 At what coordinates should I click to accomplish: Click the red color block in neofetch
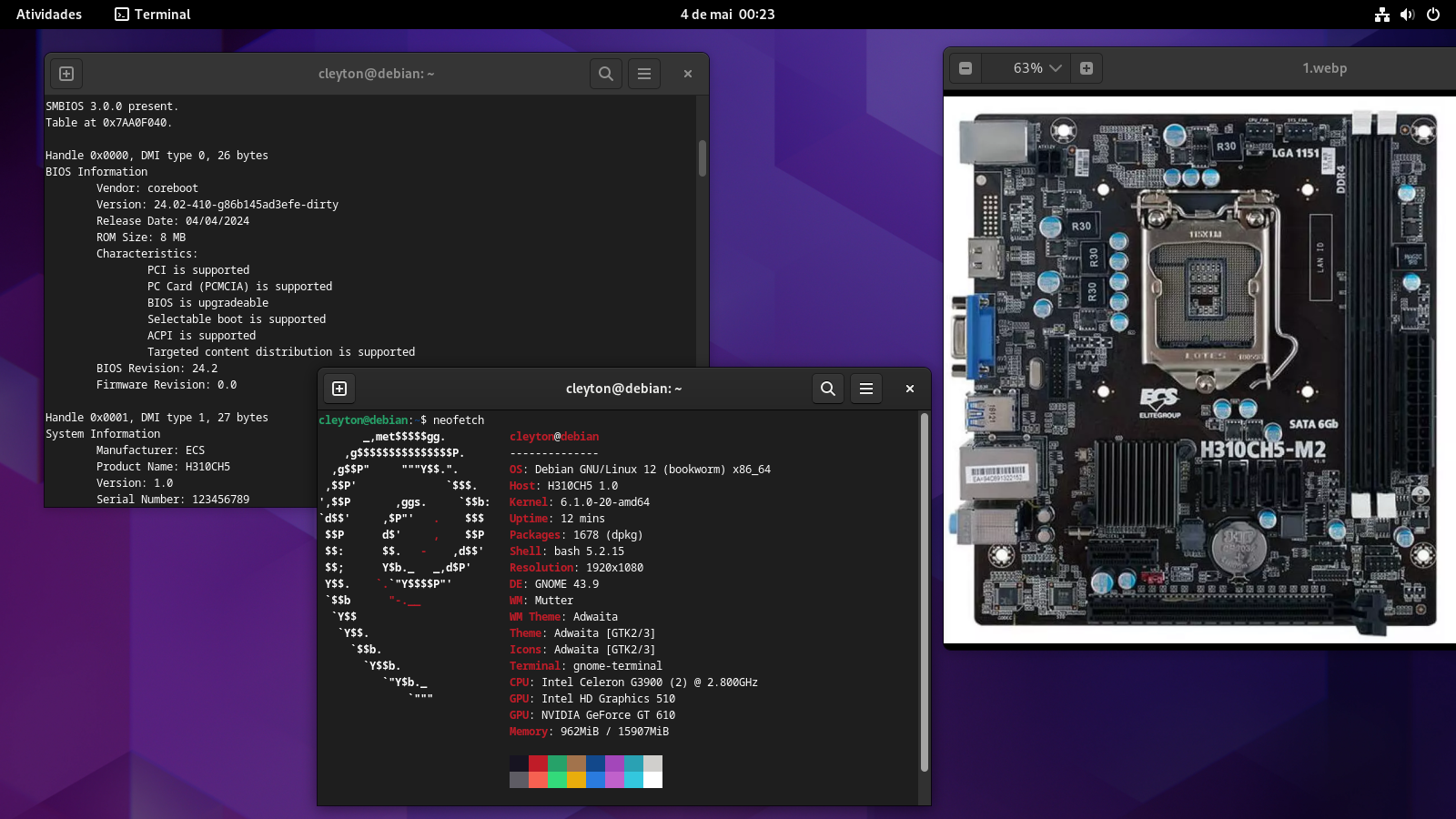click(538, 763)
